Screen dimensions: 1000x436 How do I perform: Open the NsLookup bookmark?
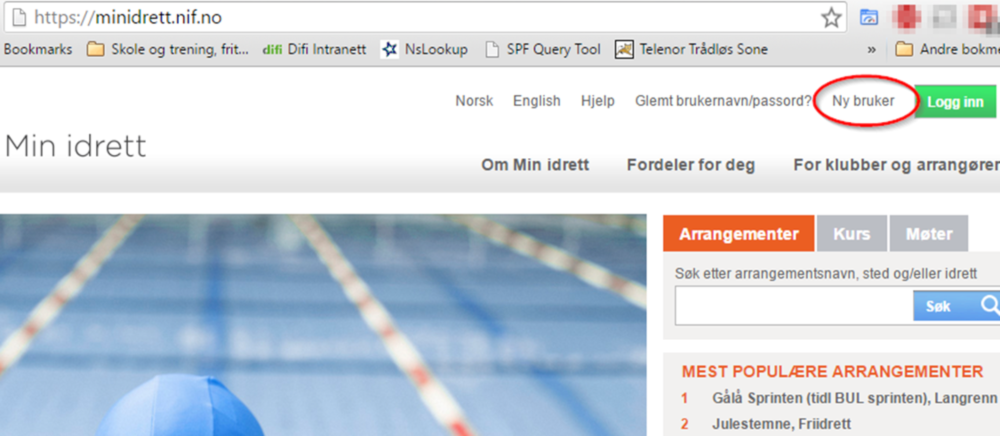tap(424, 49)
